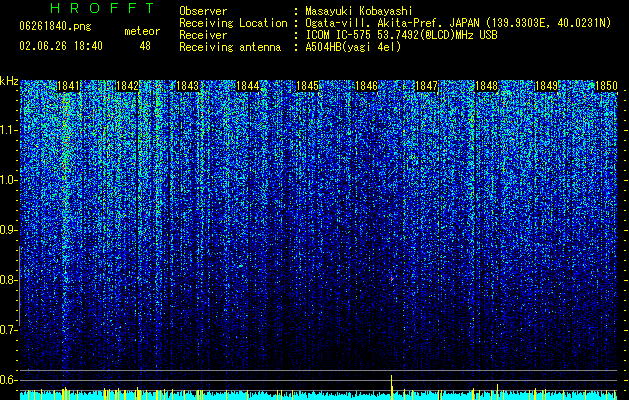Click the A504HB(yagi 4el) antenna text
This screenshot has width=629, height=400.
point(353,47)
